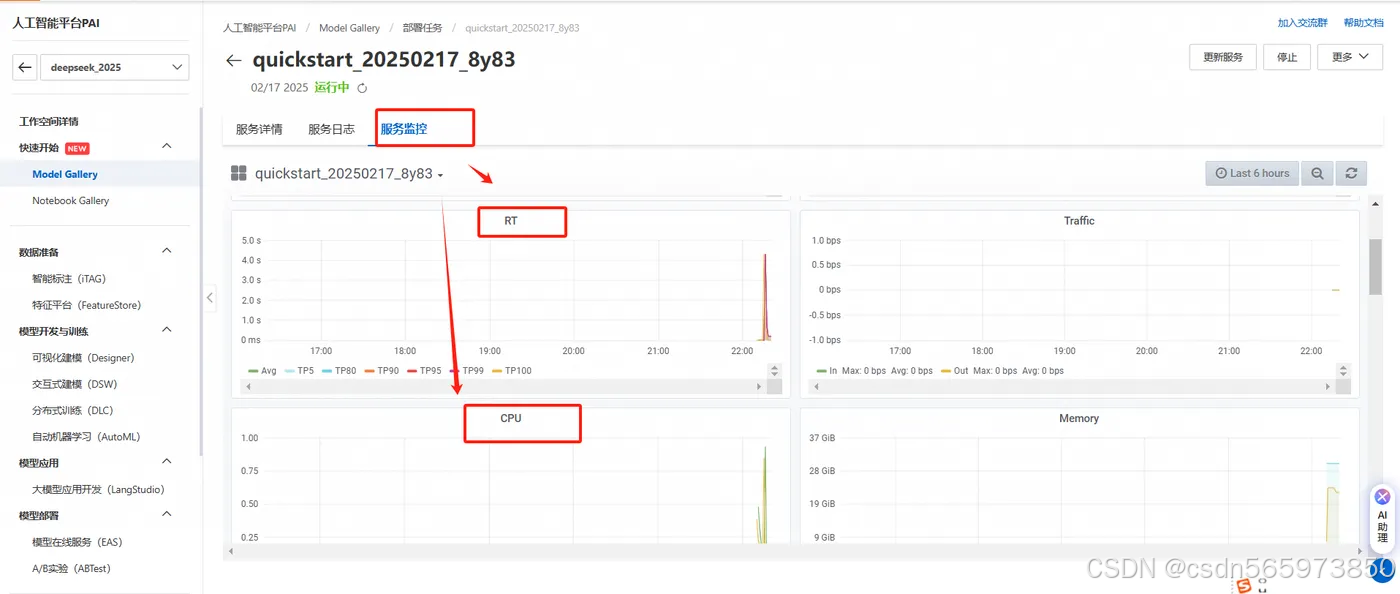Switch to the Service Logs tab
The image size is (1400, 594).
pos(331,129)
